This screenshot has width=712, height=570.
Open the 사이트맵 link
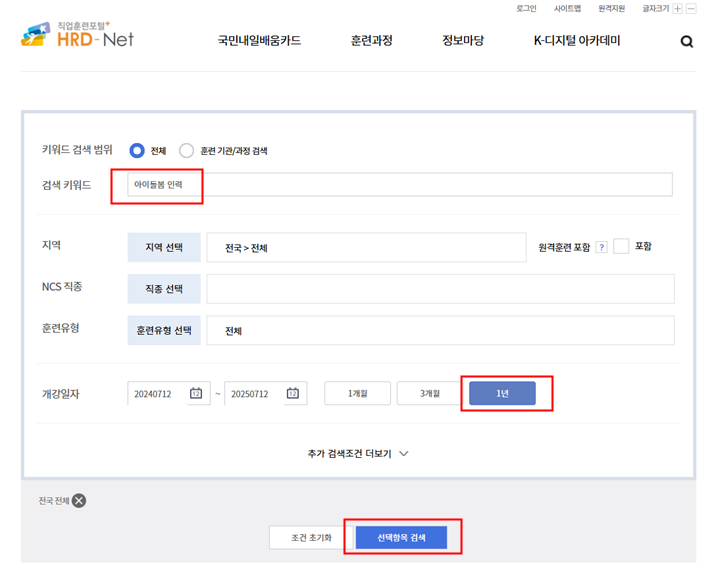[567, 9]
